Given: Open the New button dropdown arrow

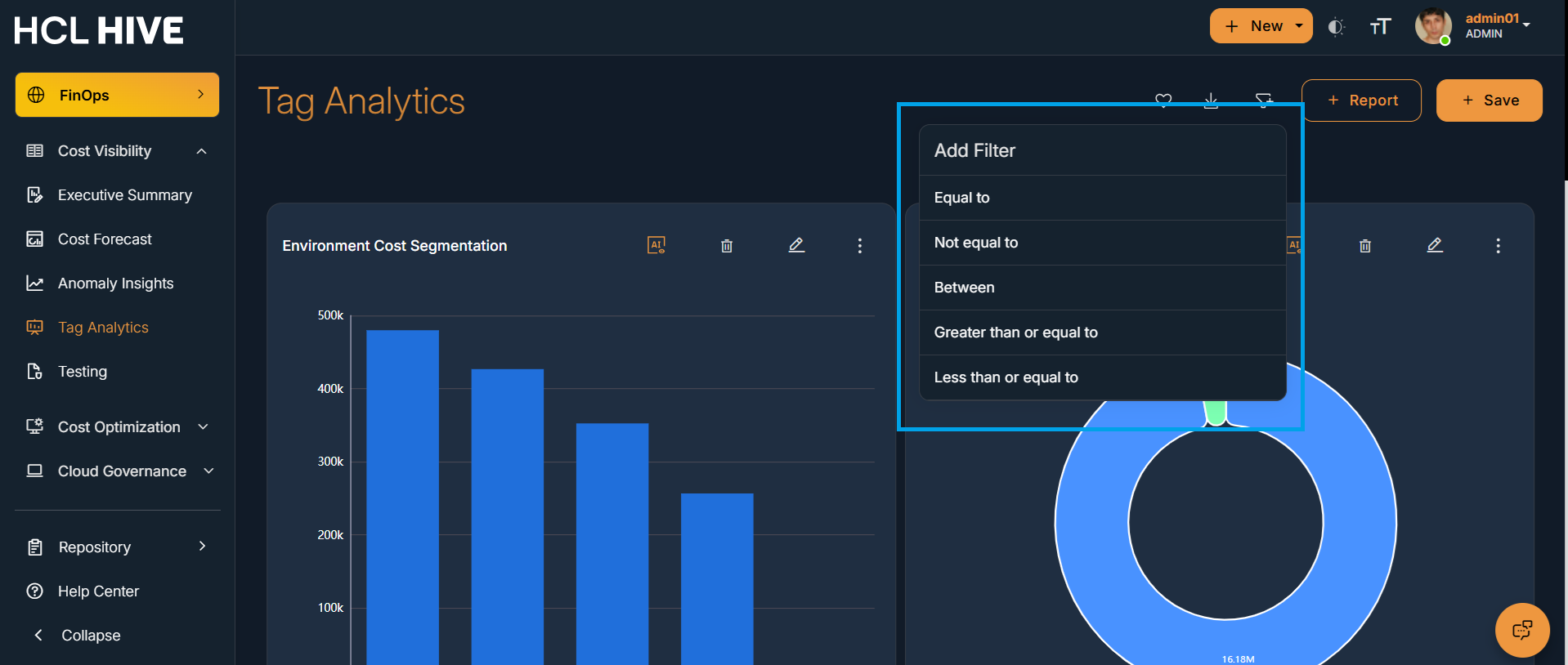Looking at the screenshot, I should 1299,26.
